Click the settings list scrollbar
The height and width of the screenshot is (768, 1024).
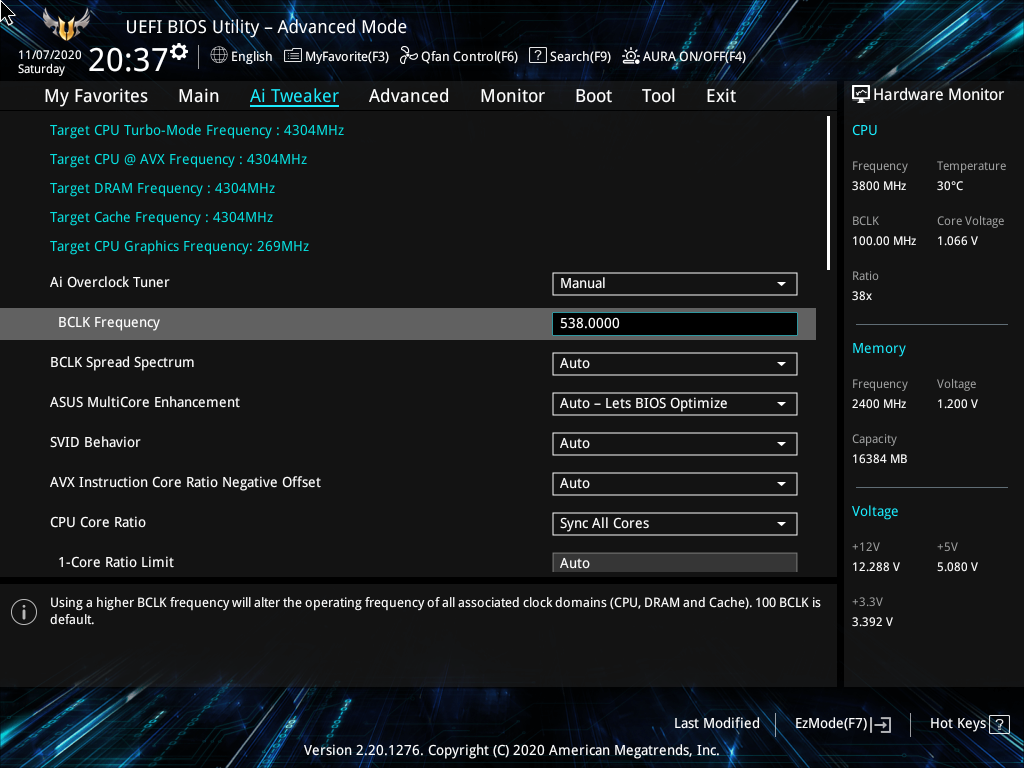[x=828, y=193]
